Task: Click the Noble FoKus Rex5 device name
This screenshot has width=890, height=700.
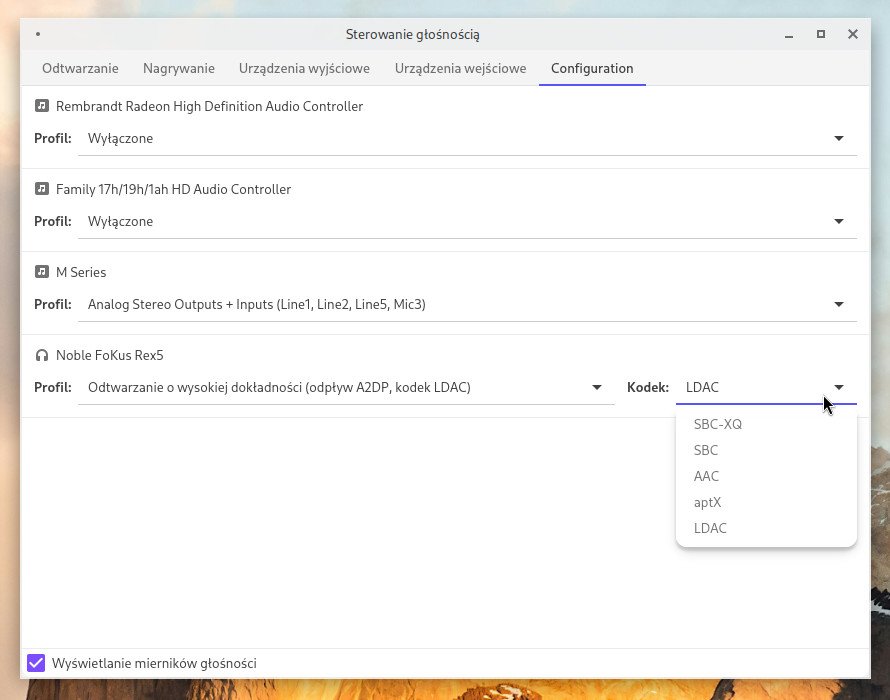Action: (x=110, y=355)
